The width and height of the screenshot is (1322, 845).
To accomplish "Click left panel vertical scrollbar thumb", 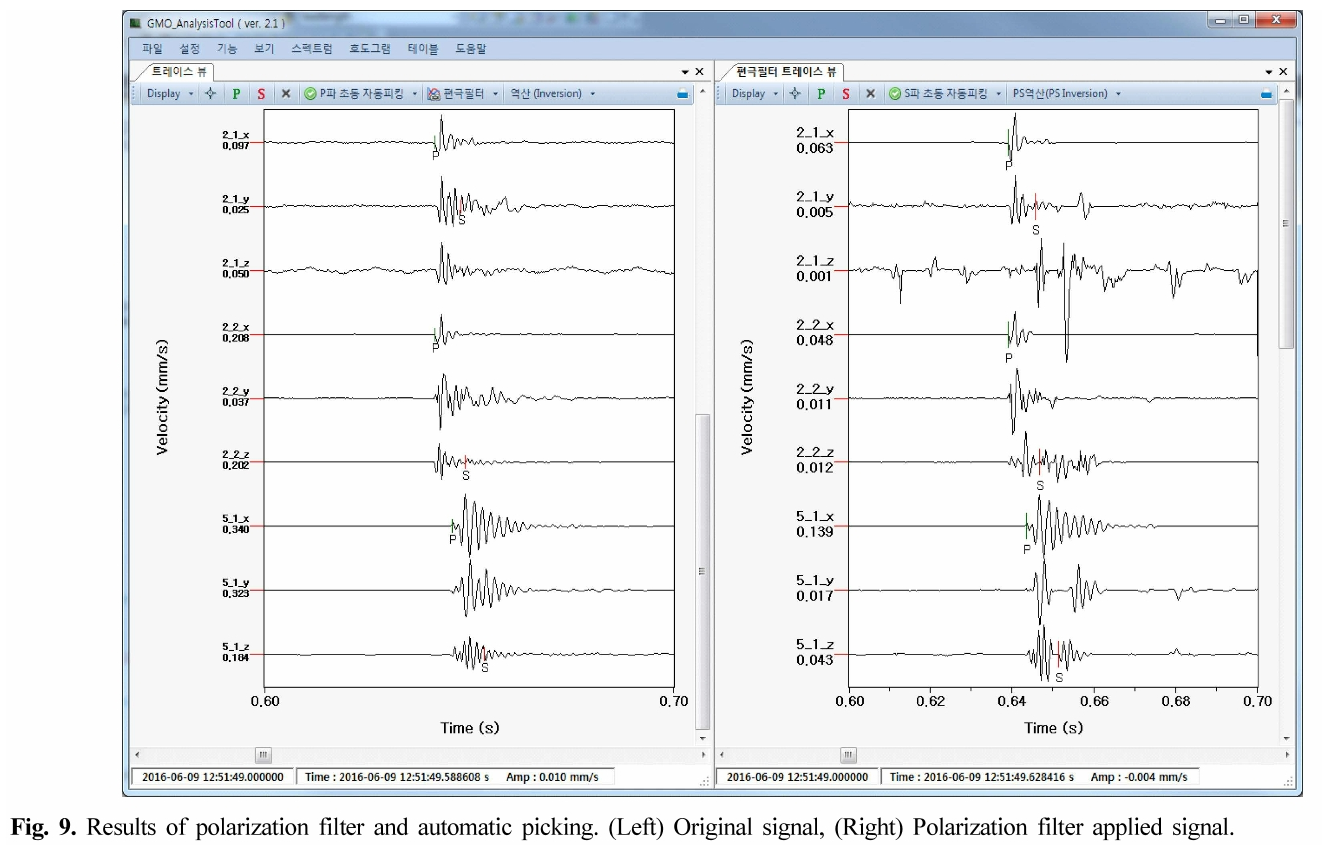I will pos(702,571).
